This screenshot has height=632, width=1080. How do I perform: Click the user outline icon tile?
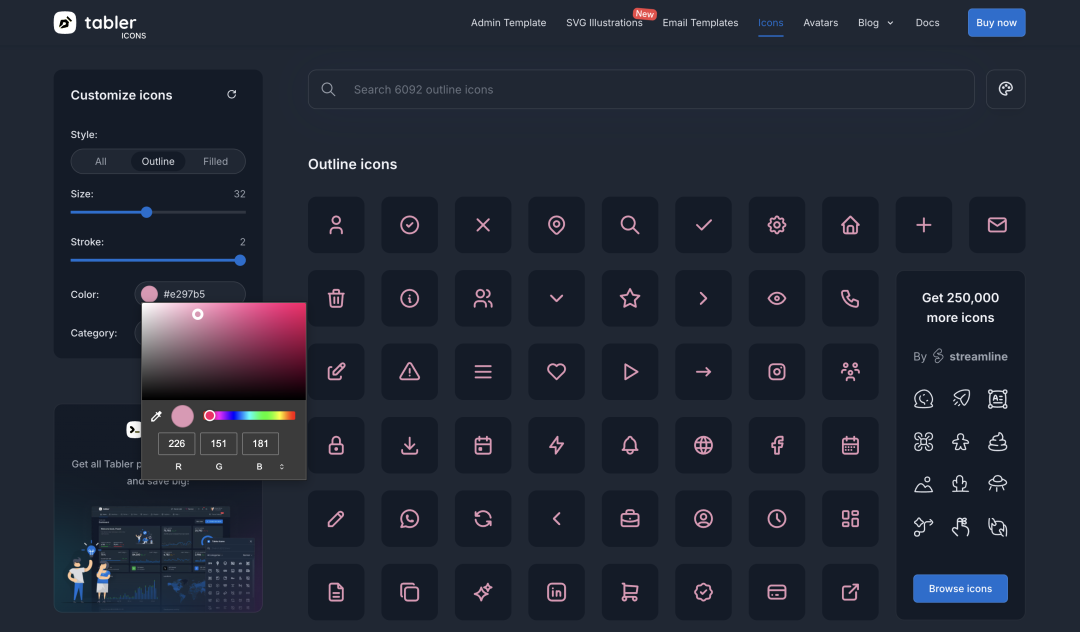click(336, 225)
